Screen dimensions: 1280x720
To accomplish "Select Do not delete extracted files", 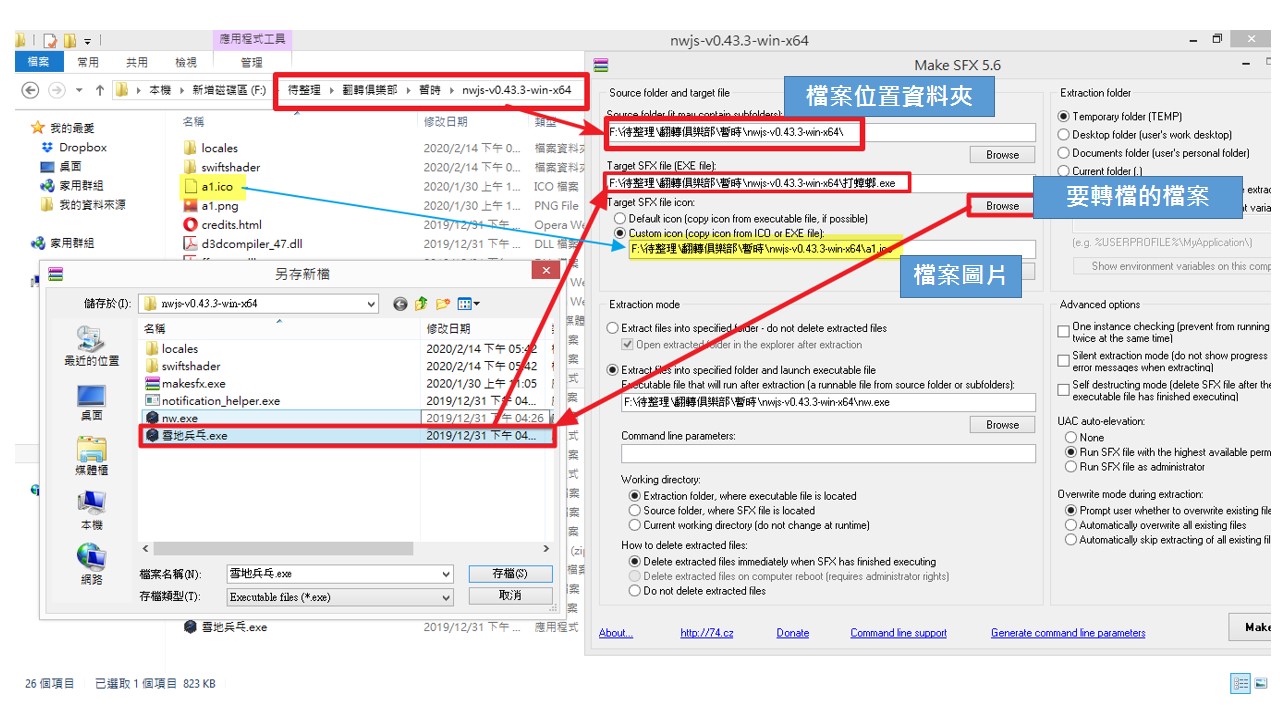I will pos(634,591).
